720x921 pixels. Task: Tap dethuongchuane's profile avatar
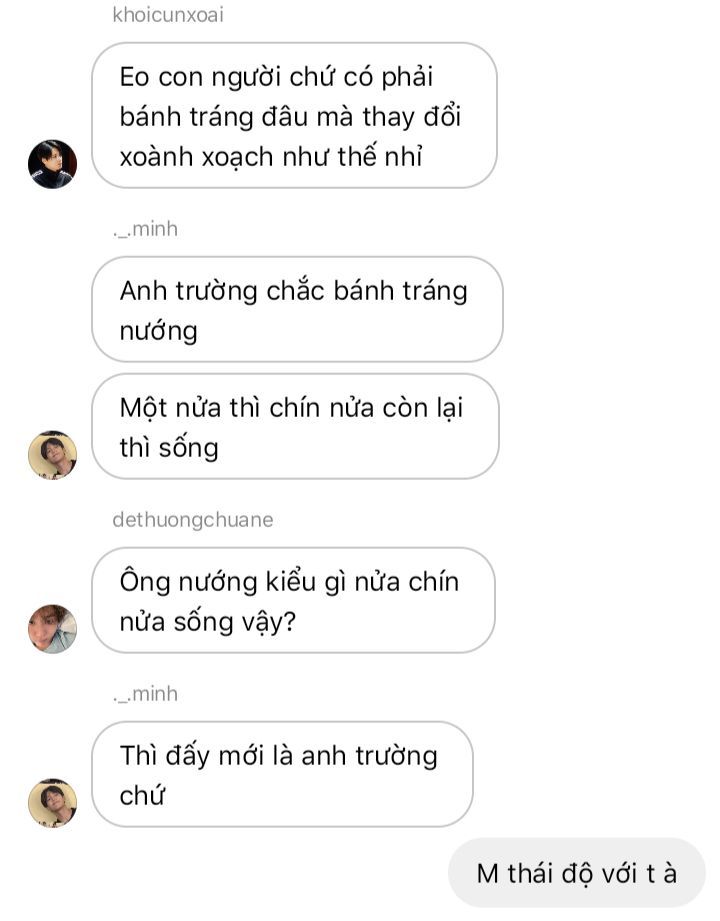pyautogui.click(x=52, y=629)
